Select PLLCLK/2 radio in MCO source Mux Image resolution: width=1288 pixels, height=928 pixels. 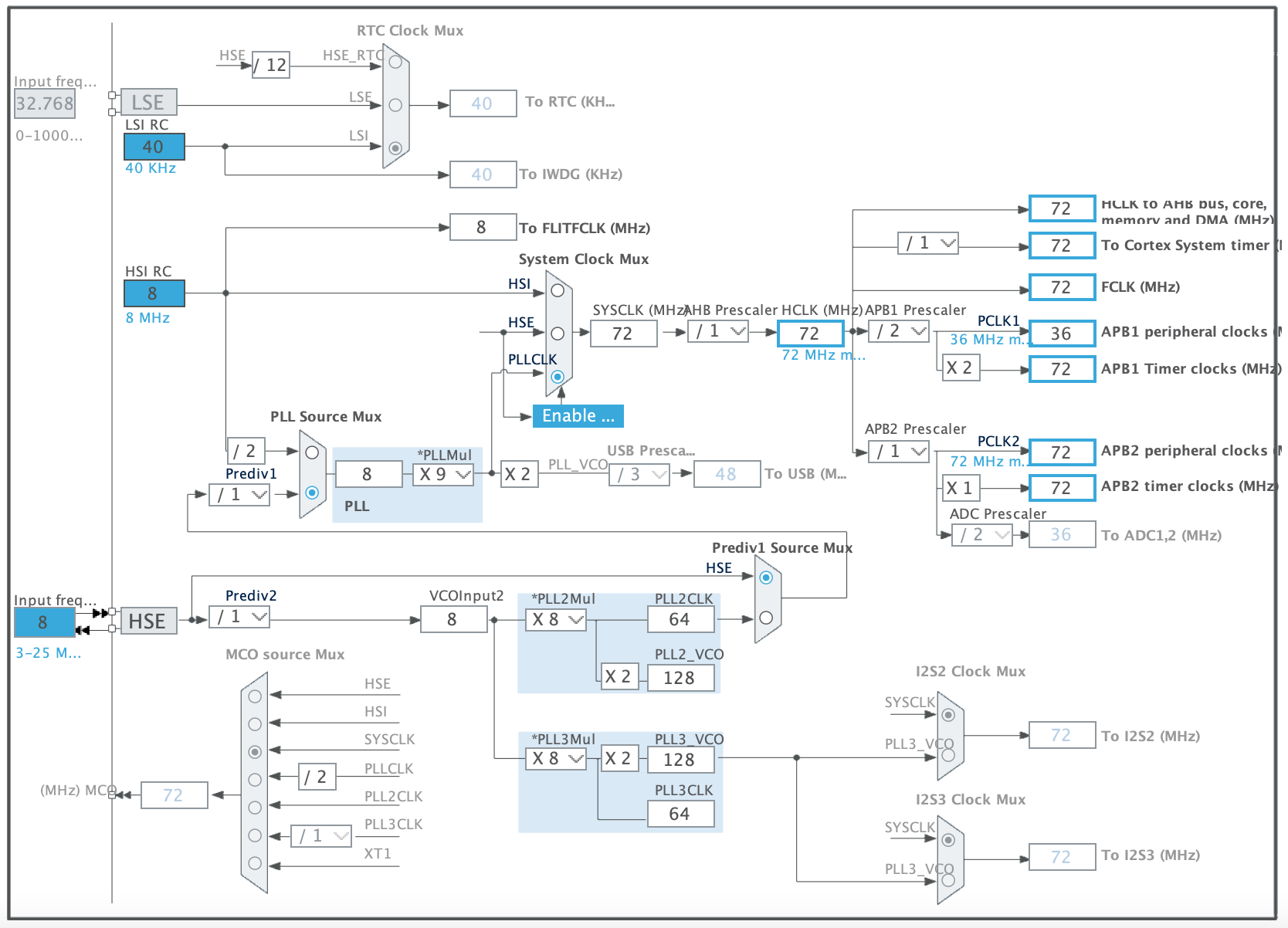(255, 780)
